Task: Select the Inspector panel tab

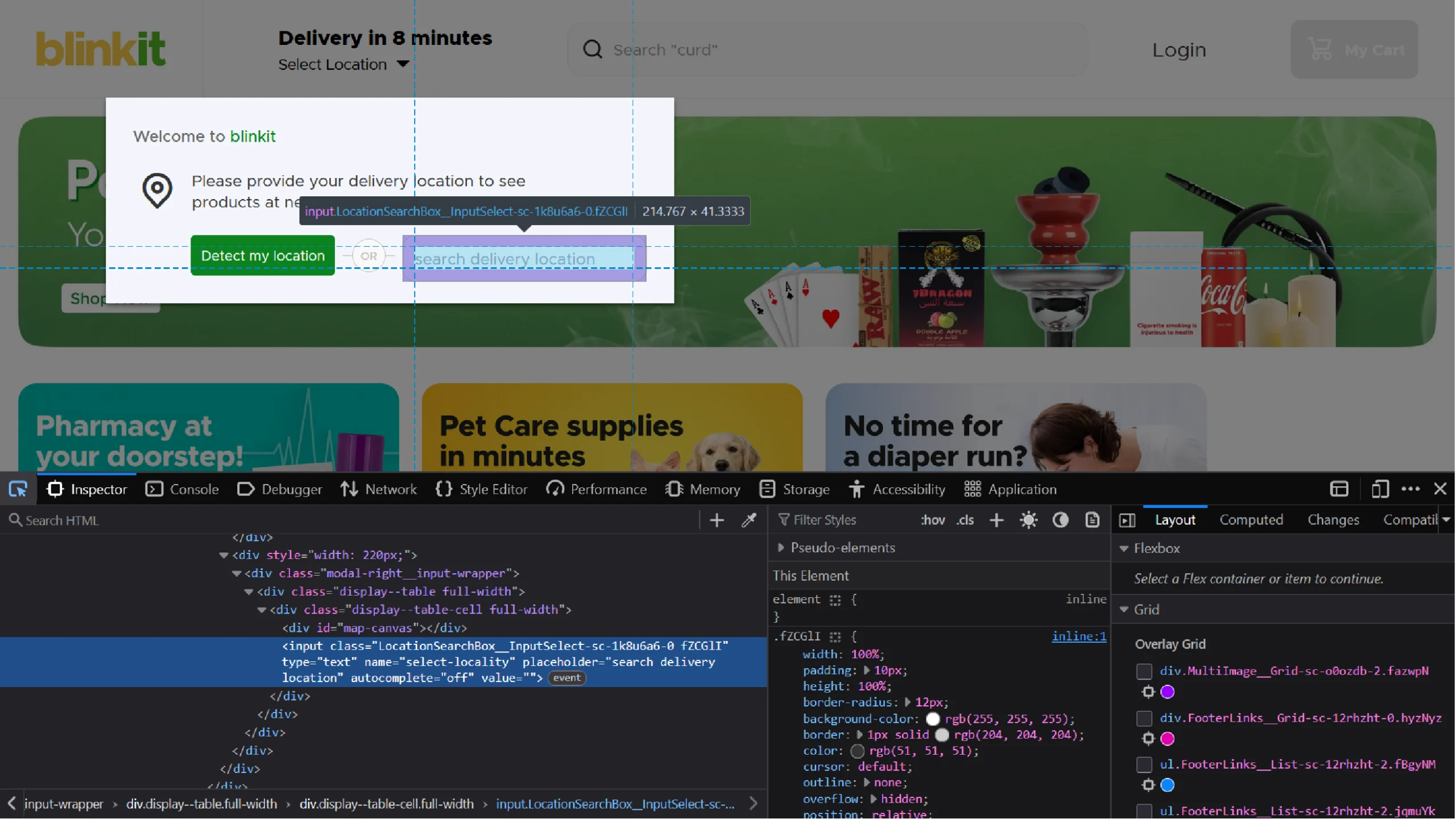Action: tap(87, 490)
